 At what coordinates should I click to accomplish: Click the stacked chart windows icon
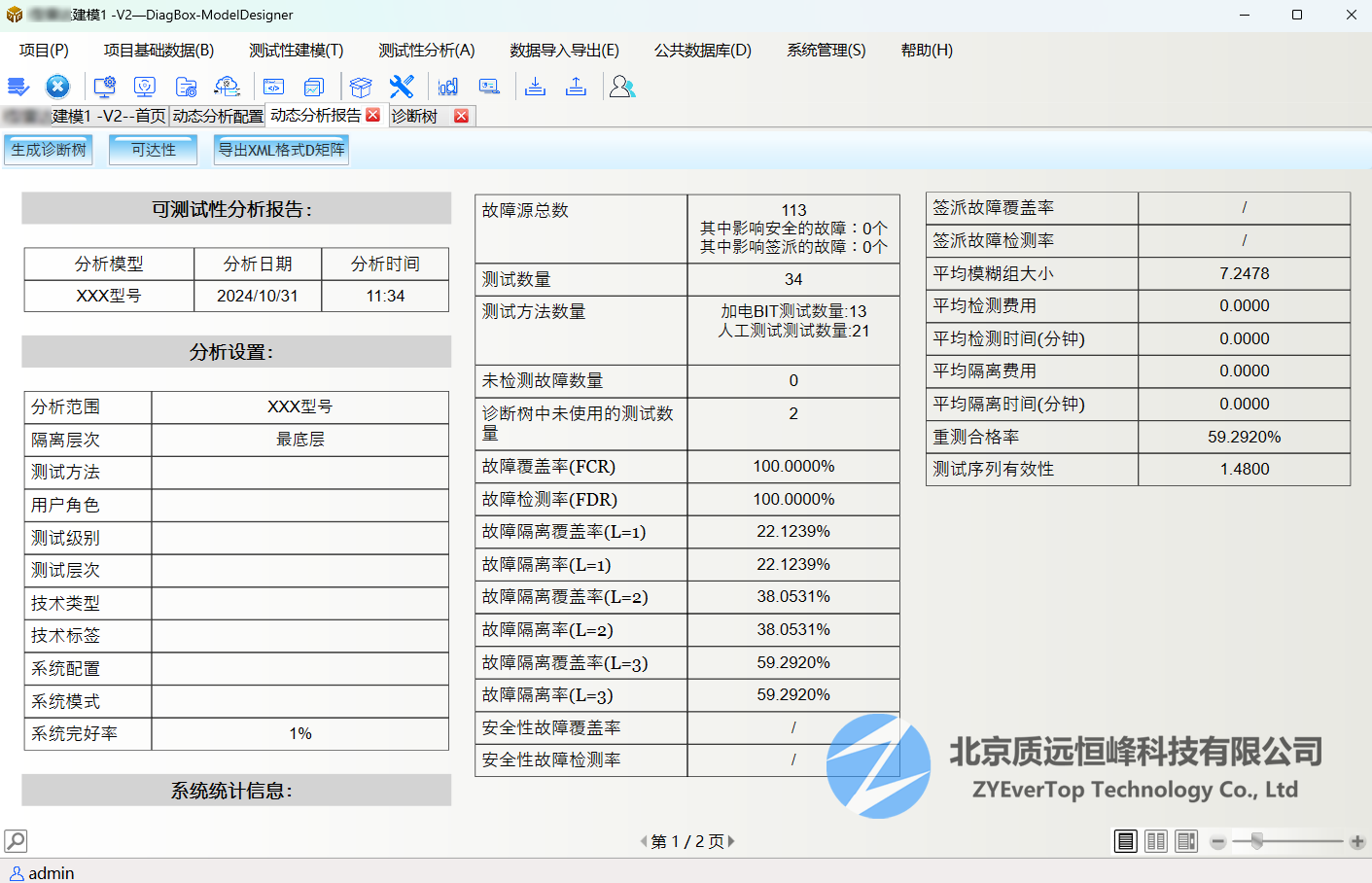pos(313,88)
